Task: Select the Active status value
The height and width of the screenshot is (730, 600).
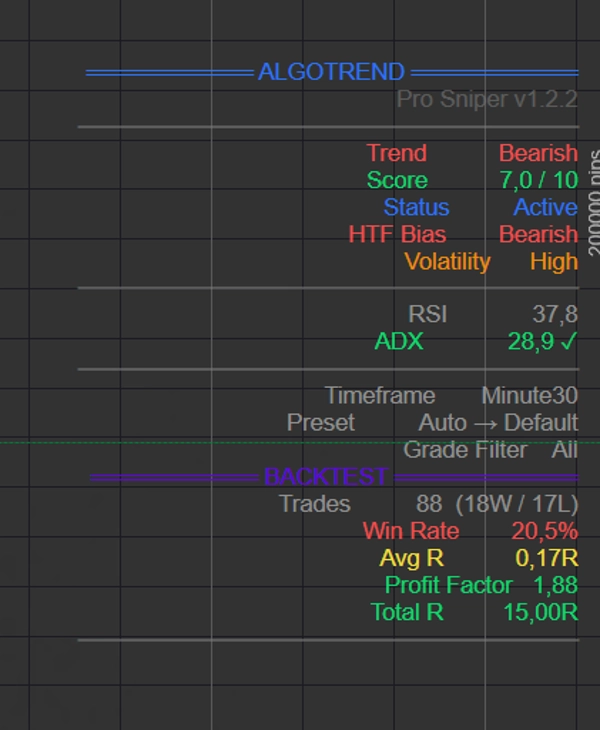Action: tap(546, 207)
